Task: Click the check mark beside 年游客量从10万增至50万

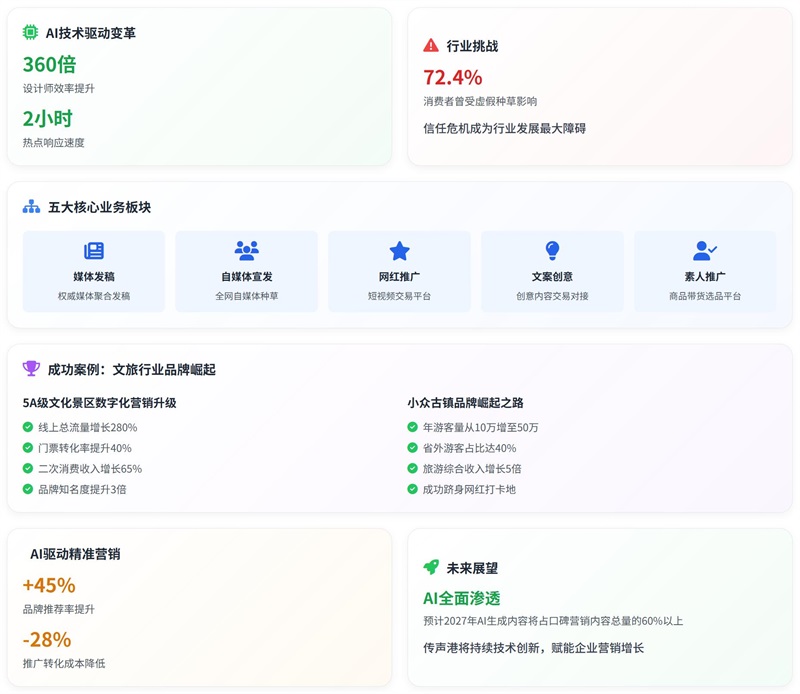Action: pos(413,427)
